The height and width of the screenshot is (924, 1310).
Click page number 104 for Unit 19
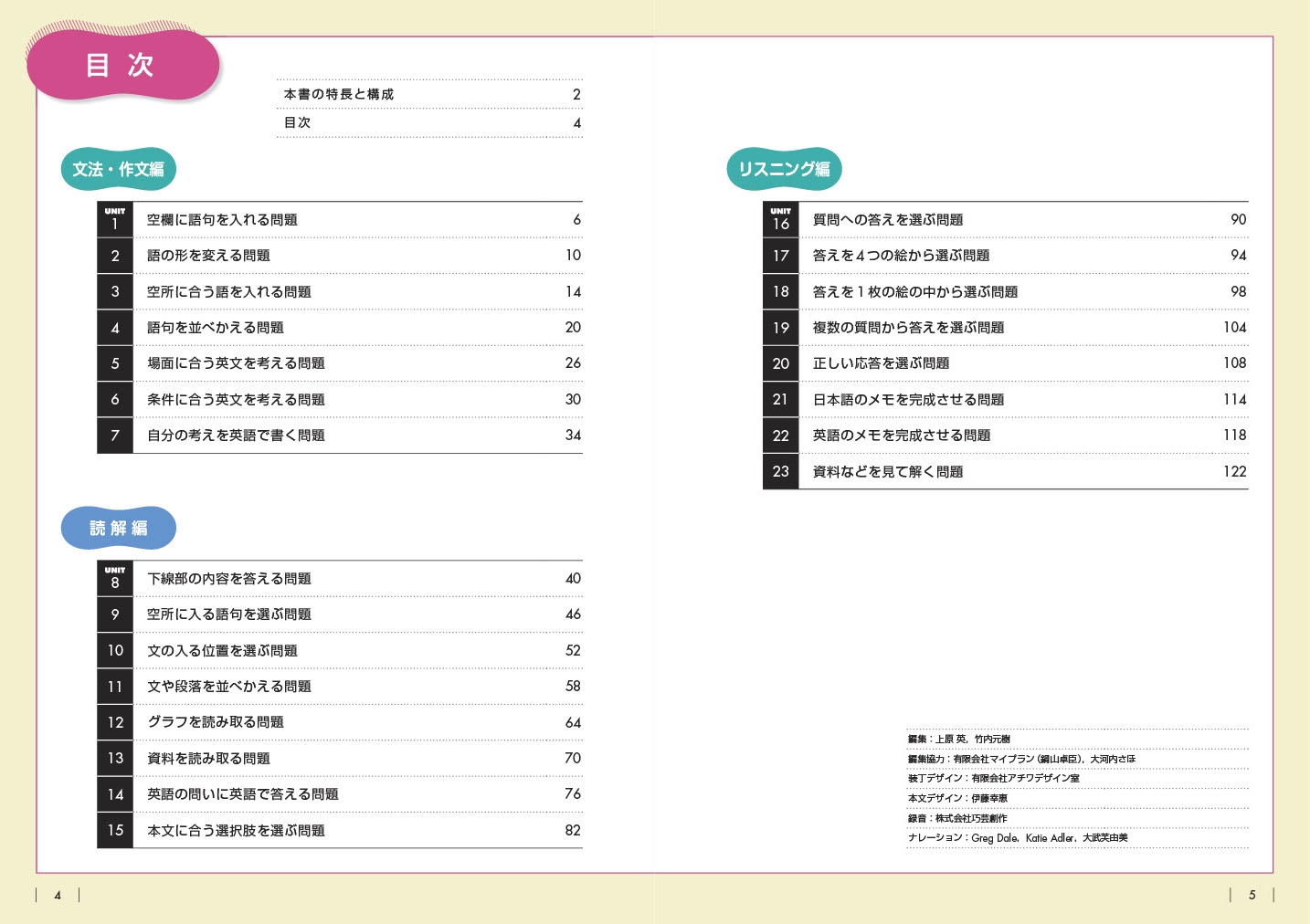[x=1235, y=327]
